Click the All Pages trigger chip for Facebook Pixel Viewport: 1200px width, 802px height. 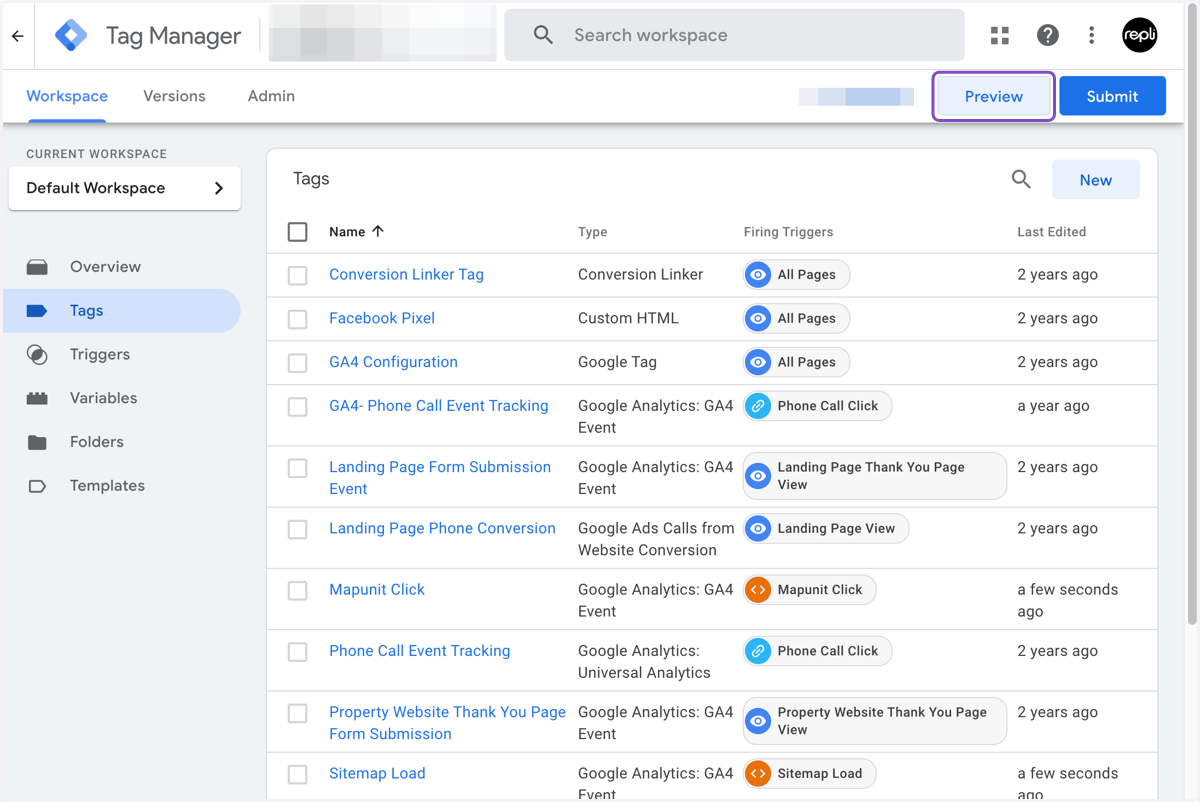796,318
